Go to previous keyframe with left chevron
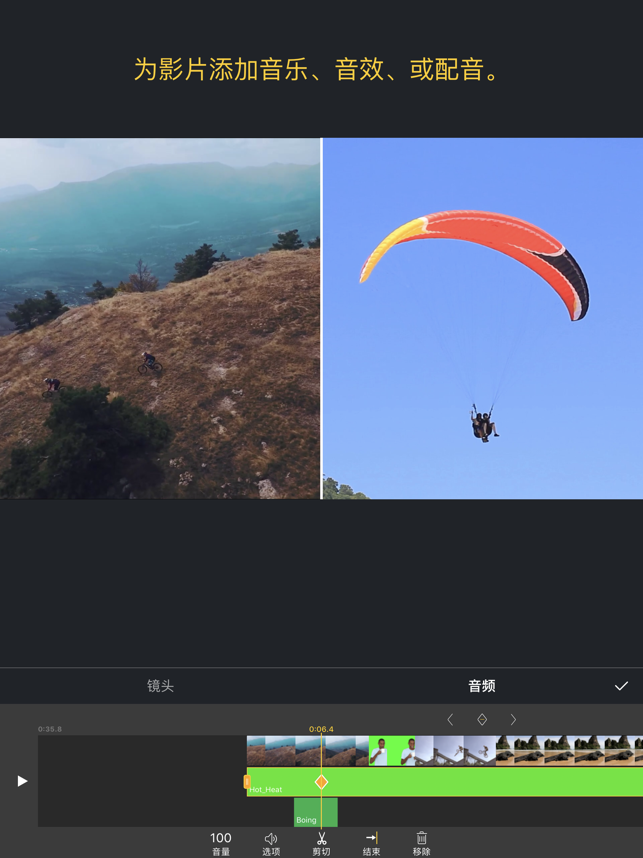 pyautogui.click(x=450, y=720)
